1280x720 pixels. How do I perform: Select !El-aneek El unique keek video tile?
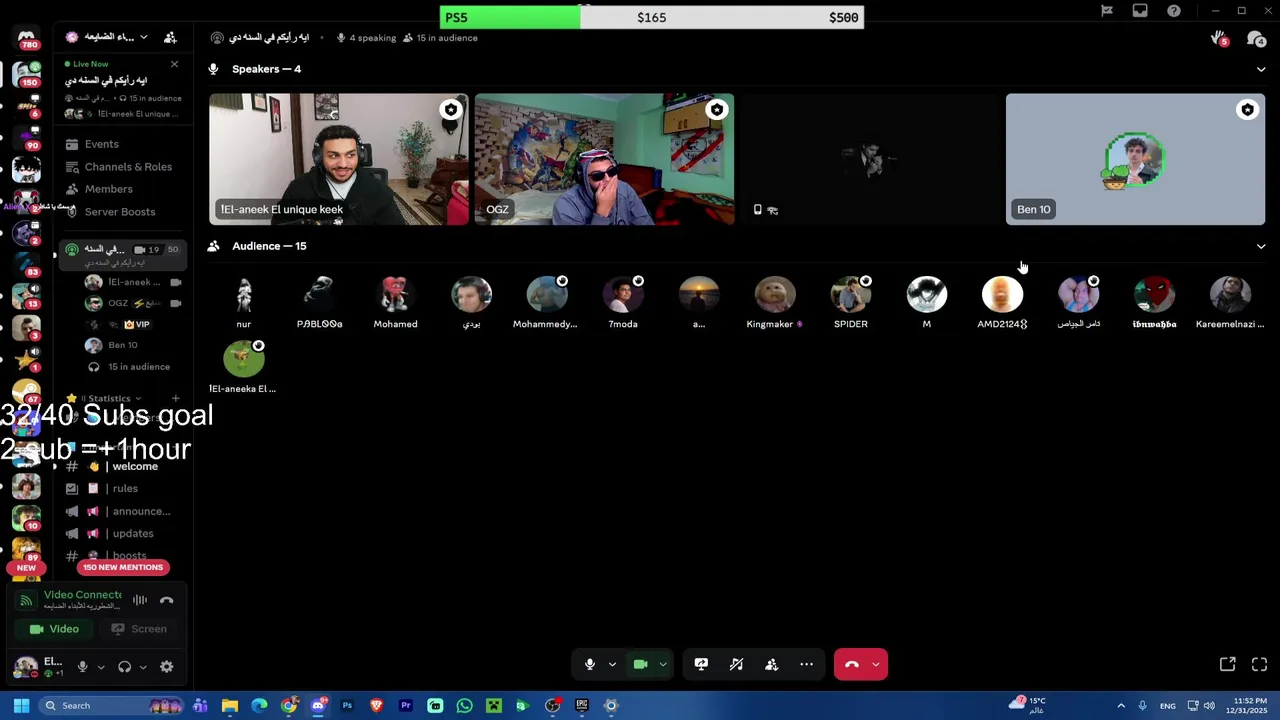click(339, 159)
